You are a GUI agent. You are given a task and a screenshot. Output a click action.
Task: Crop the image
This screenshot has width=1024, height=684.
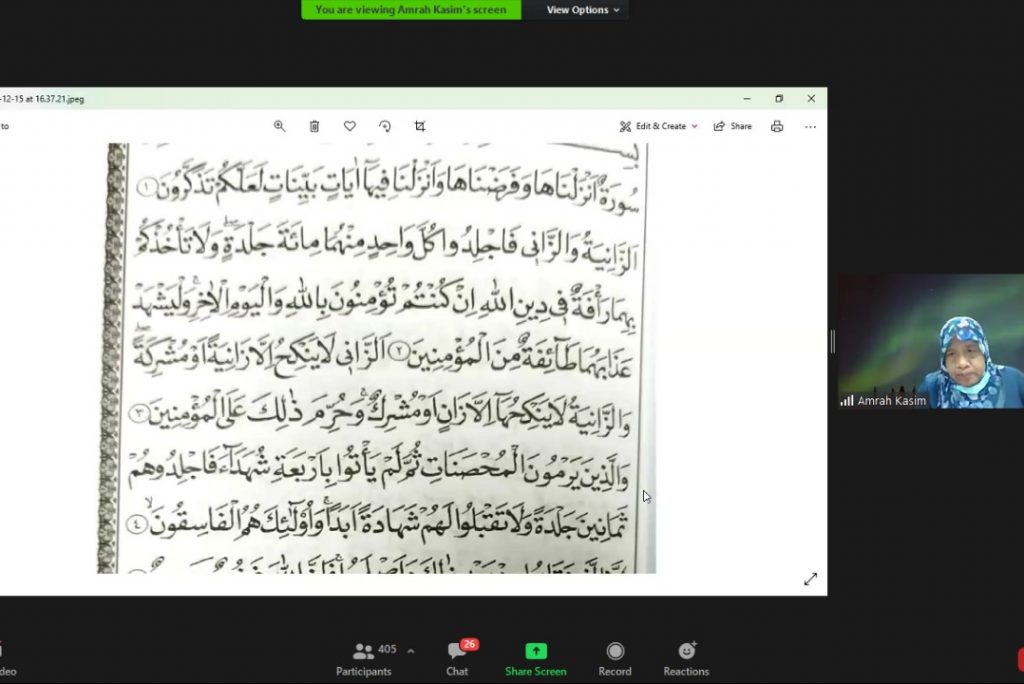coord(420,126)
